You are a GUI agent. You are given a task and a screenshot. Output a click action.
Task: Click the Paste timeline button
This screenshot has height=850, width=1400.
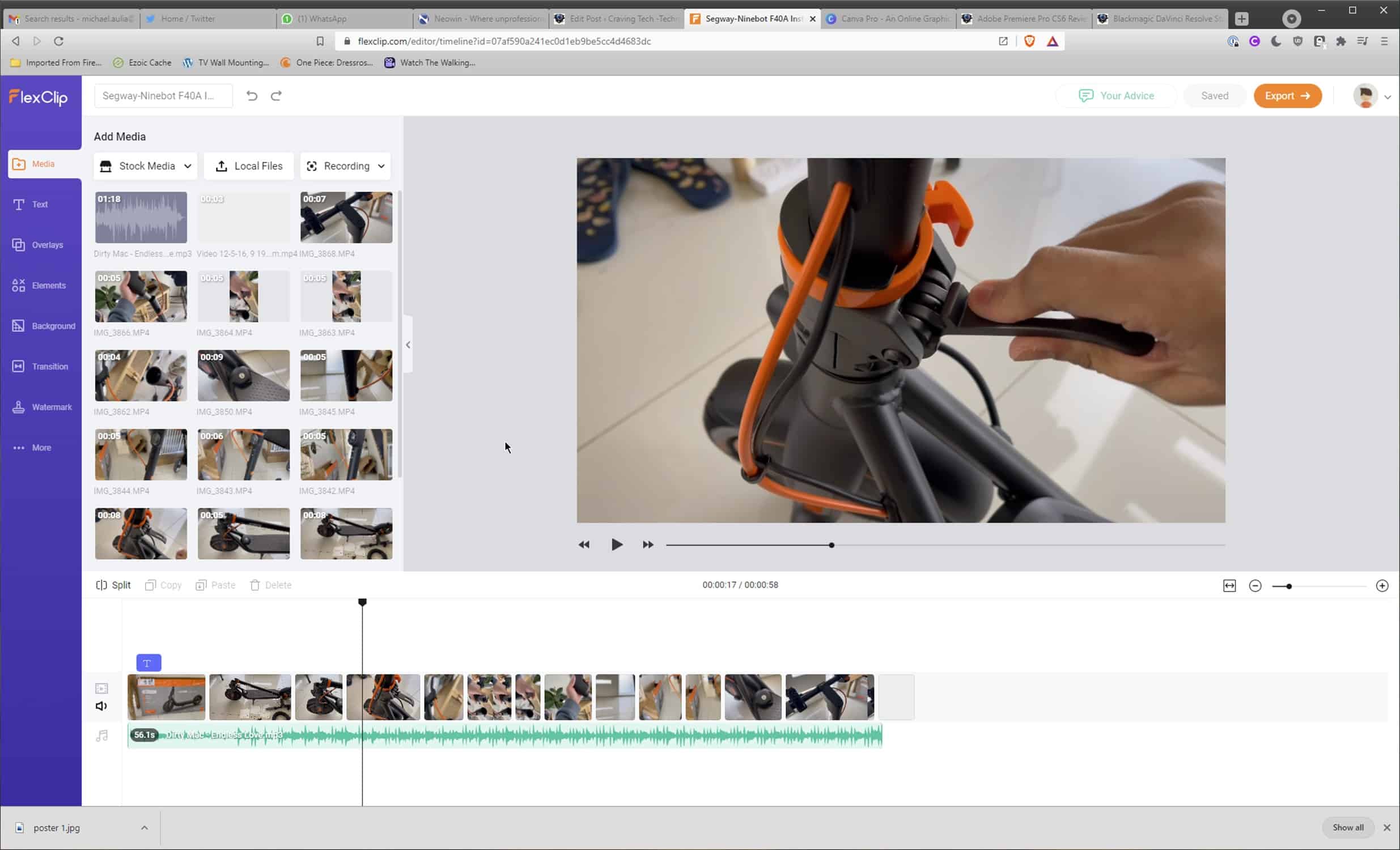[215, 585]
